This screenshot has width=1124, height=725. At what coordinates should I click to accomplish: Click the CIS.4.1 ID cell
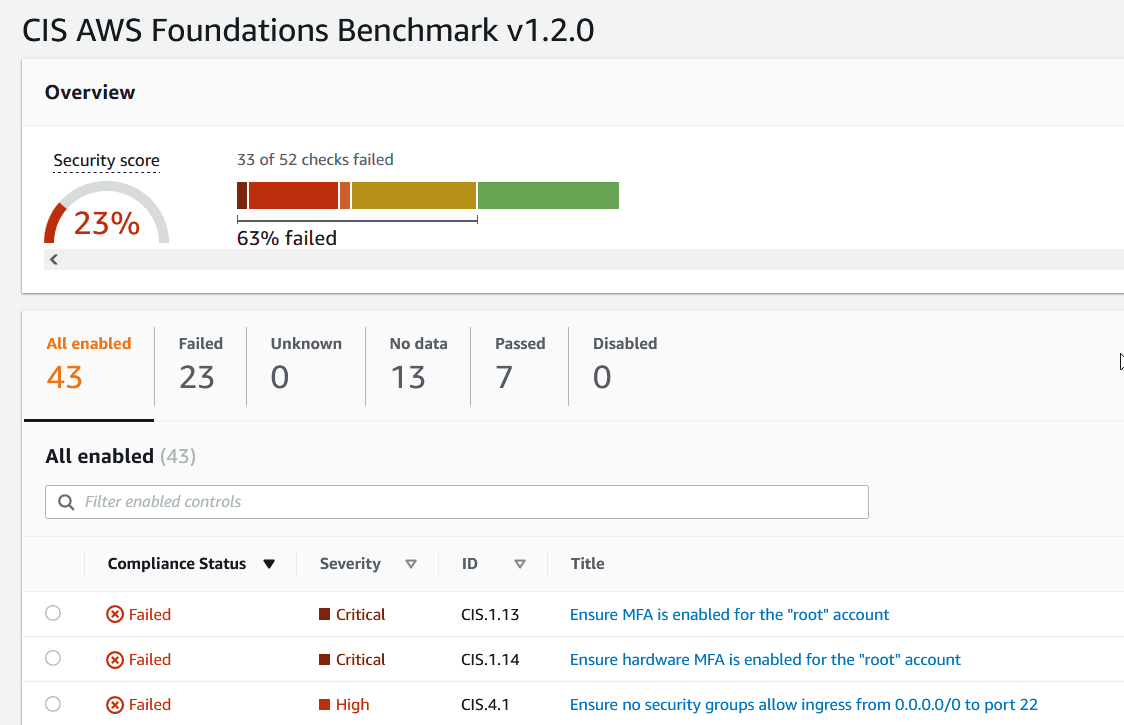click(485, 705)
